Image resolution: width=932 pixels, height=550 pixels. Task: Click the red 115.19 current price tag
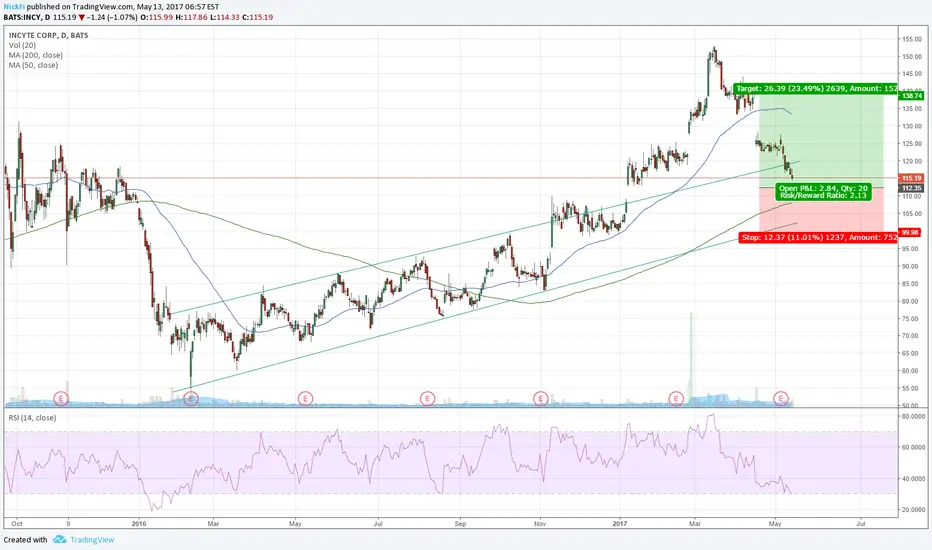click(x=912, y=178)
